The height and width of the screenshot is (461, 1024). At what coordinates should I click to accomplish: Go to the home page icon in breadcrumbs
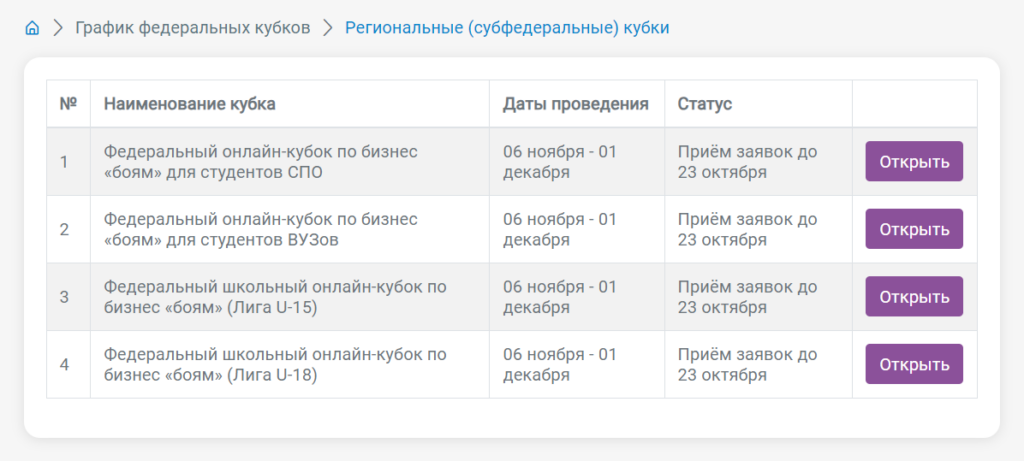click(32, 28)
